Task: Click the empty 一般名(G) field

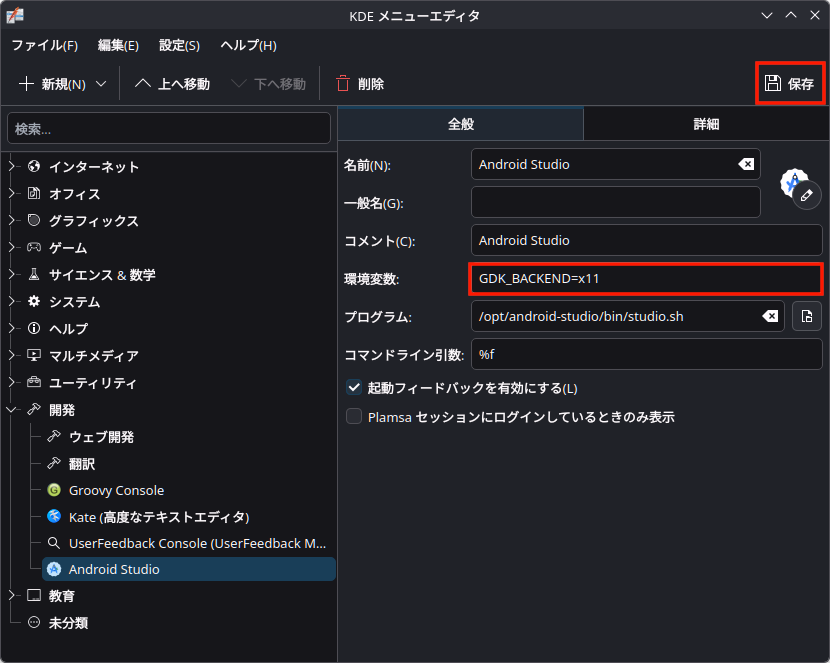Action: (616, 202)
